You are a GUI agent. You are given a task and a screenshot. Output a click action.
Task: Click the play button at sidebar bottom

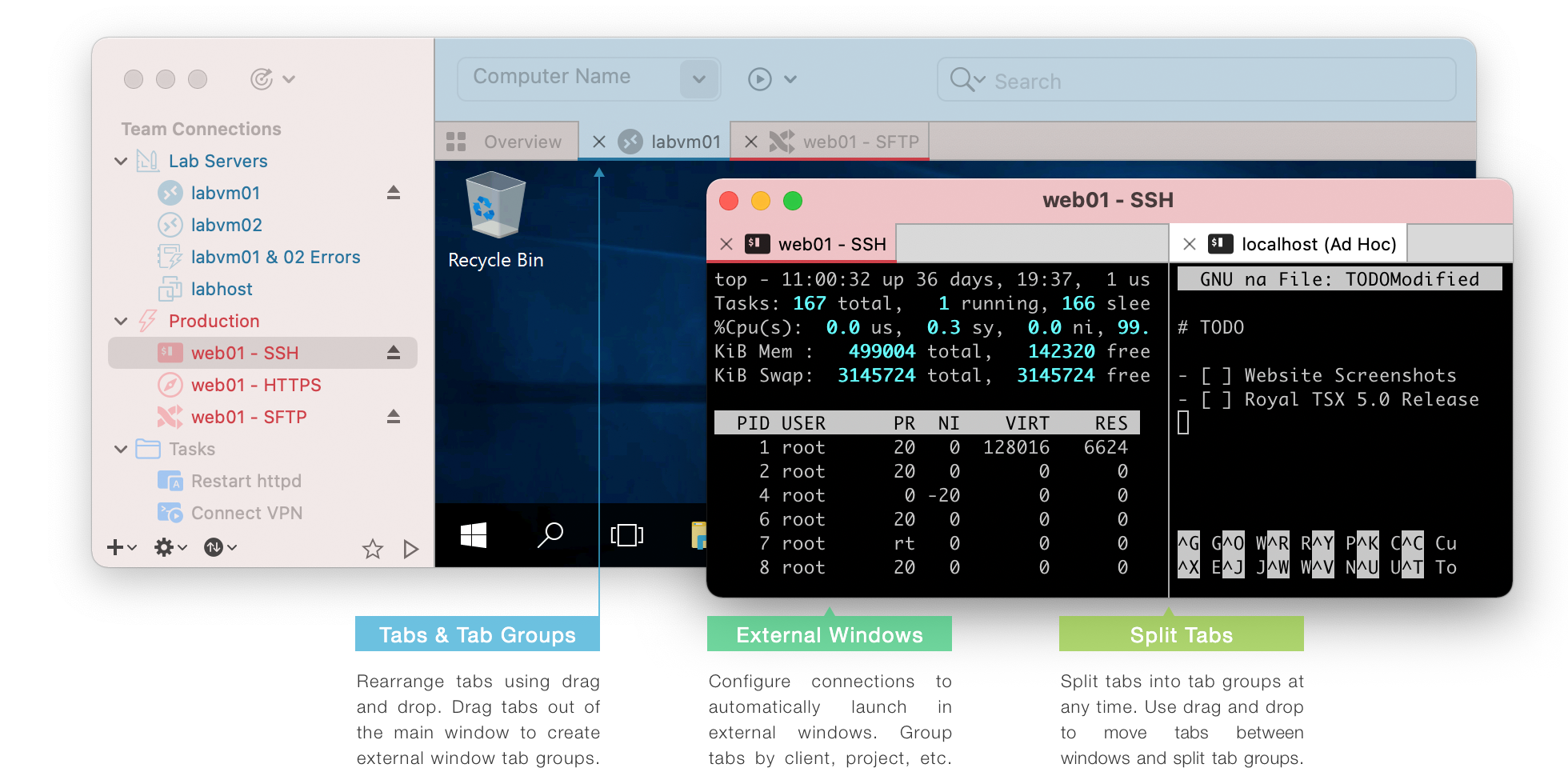coord(410,549)
